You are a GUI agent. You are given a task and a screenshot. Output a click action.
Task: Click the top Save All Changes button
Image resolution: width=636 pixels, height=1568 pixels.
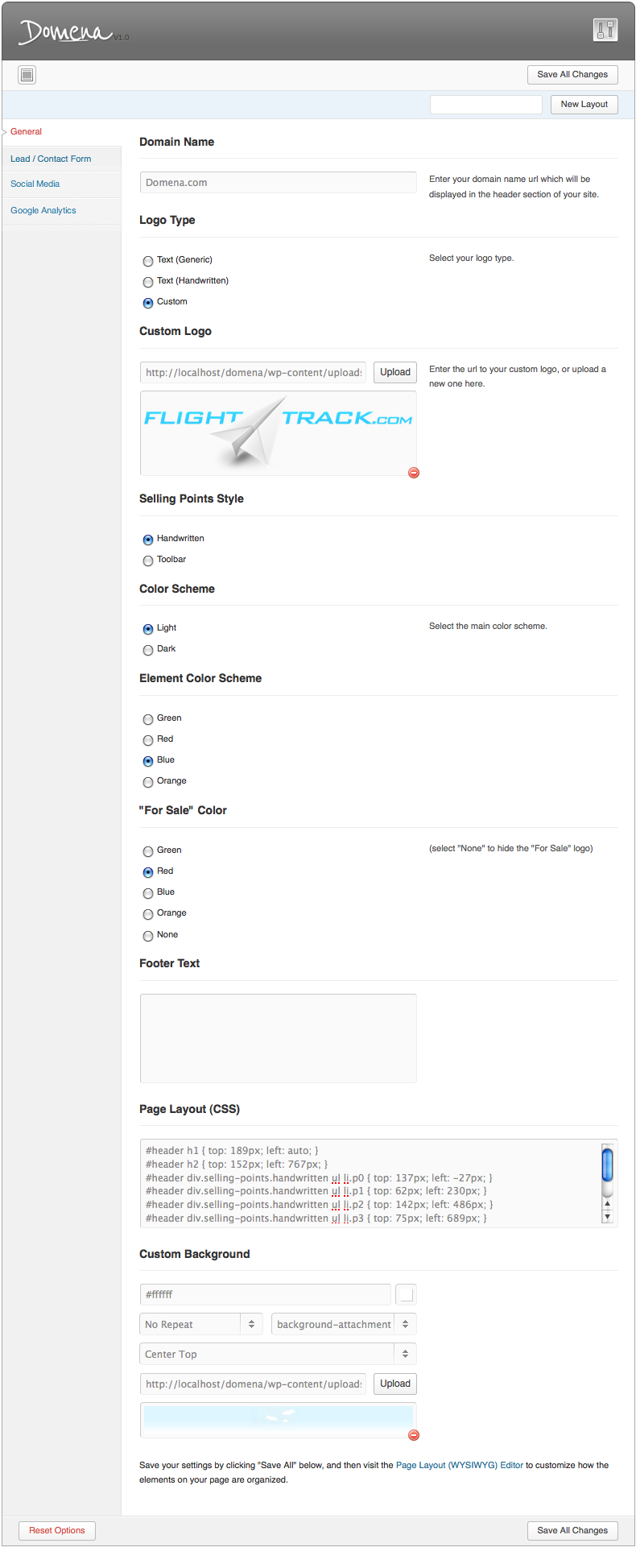click(x=572, y=74)
